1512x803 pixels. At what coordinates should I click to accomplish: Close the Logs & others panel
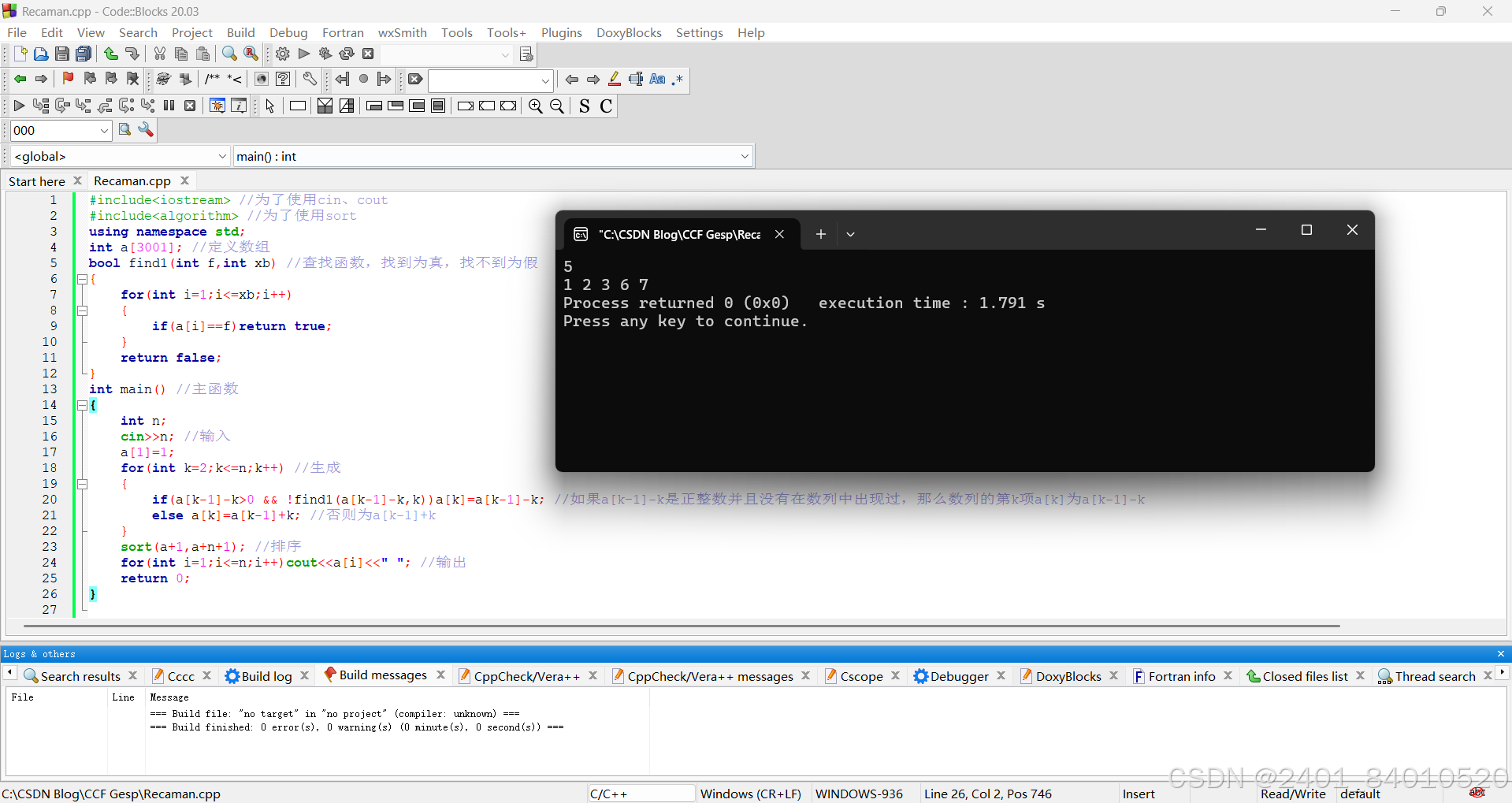point(1501,654)
